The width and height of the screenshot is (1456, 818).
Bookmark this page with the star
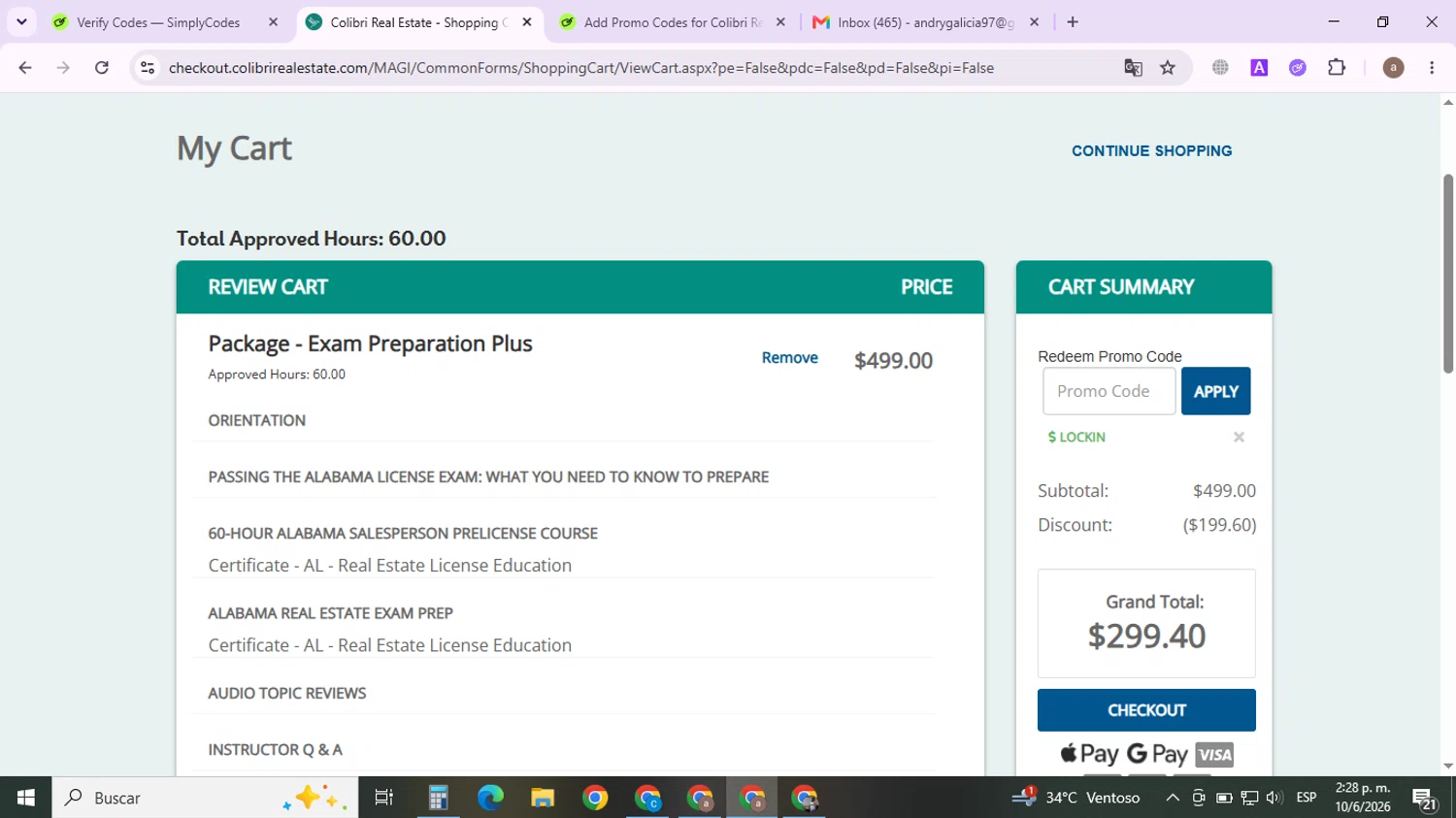1168,68
